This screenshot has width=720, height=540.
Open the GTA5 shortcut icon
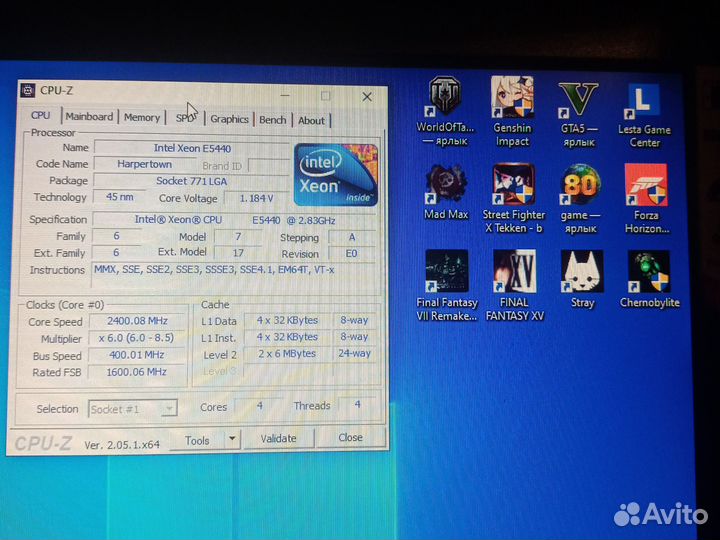click(x=578, y=99)
